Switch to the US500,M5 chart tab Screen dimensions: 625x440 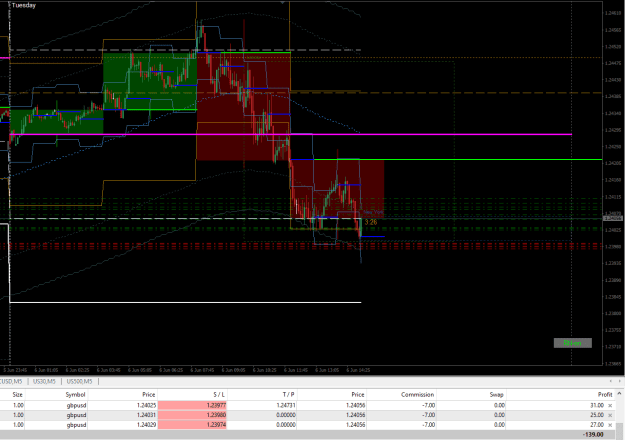pyautogui.click(x=79, y=381)
